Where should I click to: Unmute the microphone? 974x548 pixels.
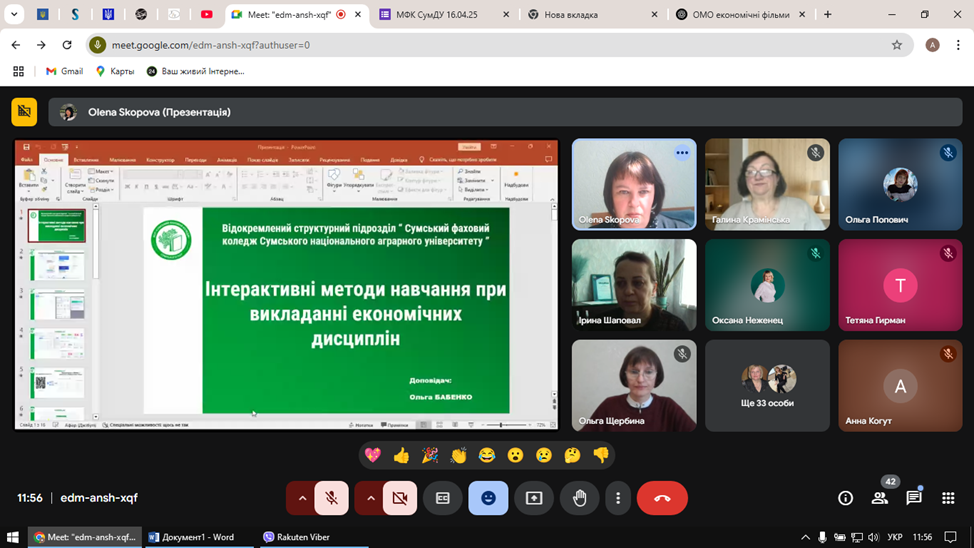point(331,498)
